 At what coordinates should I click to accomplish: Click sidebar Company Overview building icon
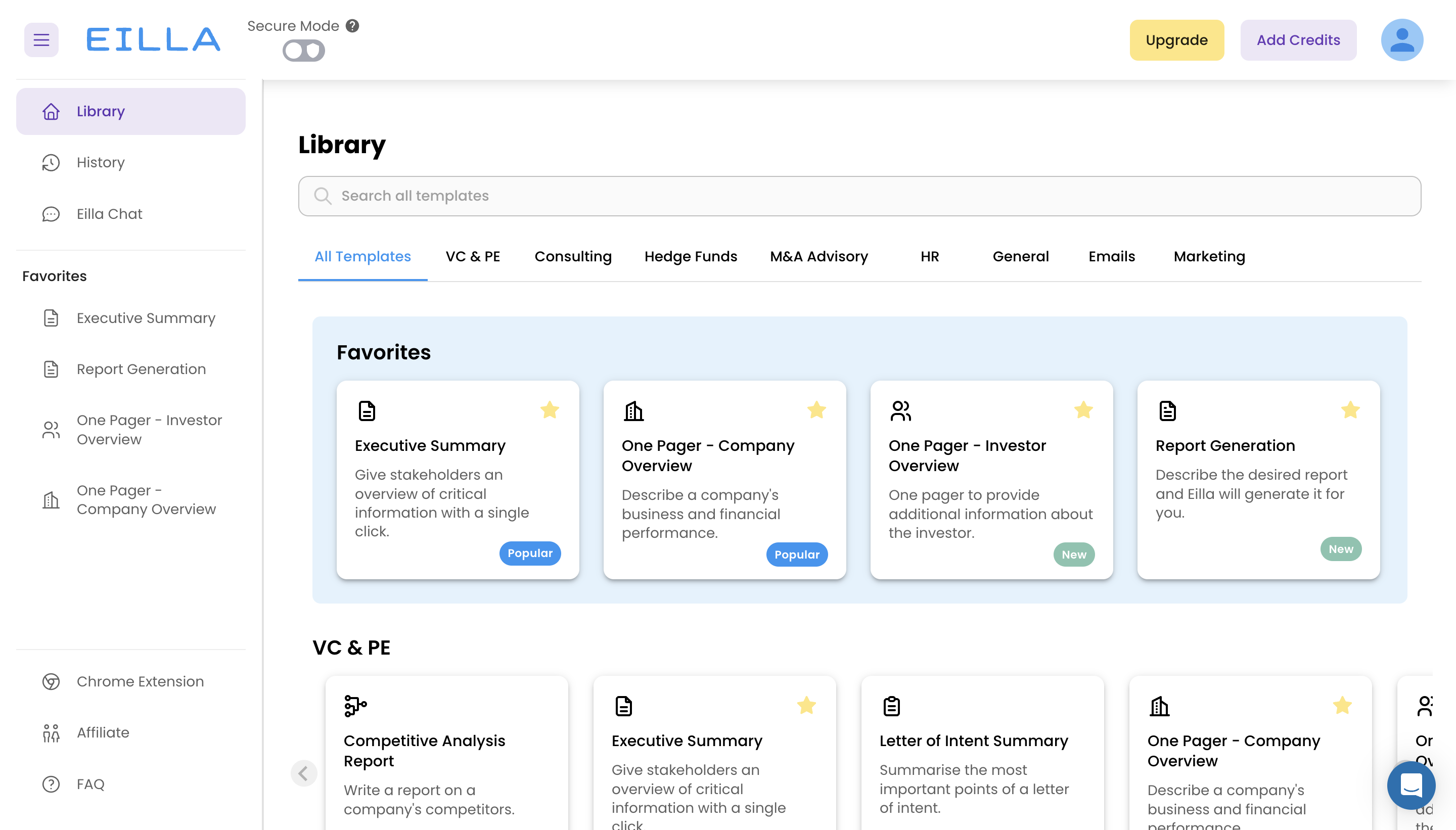(51, 500)
